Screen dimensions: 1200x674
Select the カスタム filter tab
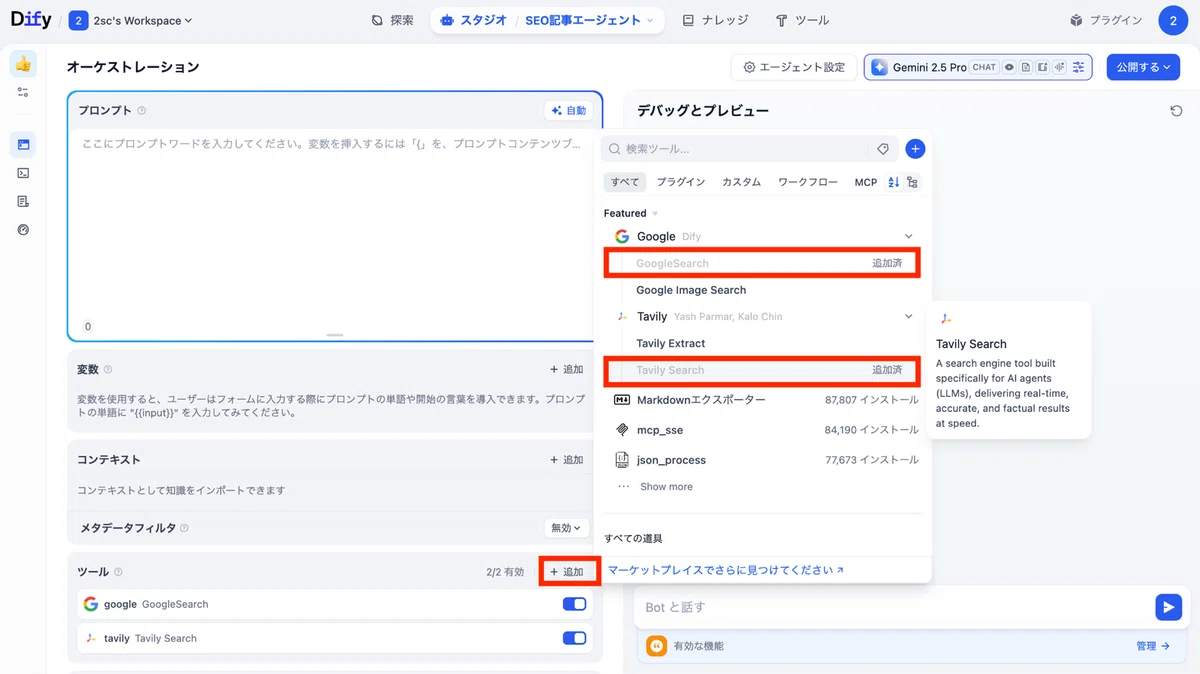tap(741, 182)
